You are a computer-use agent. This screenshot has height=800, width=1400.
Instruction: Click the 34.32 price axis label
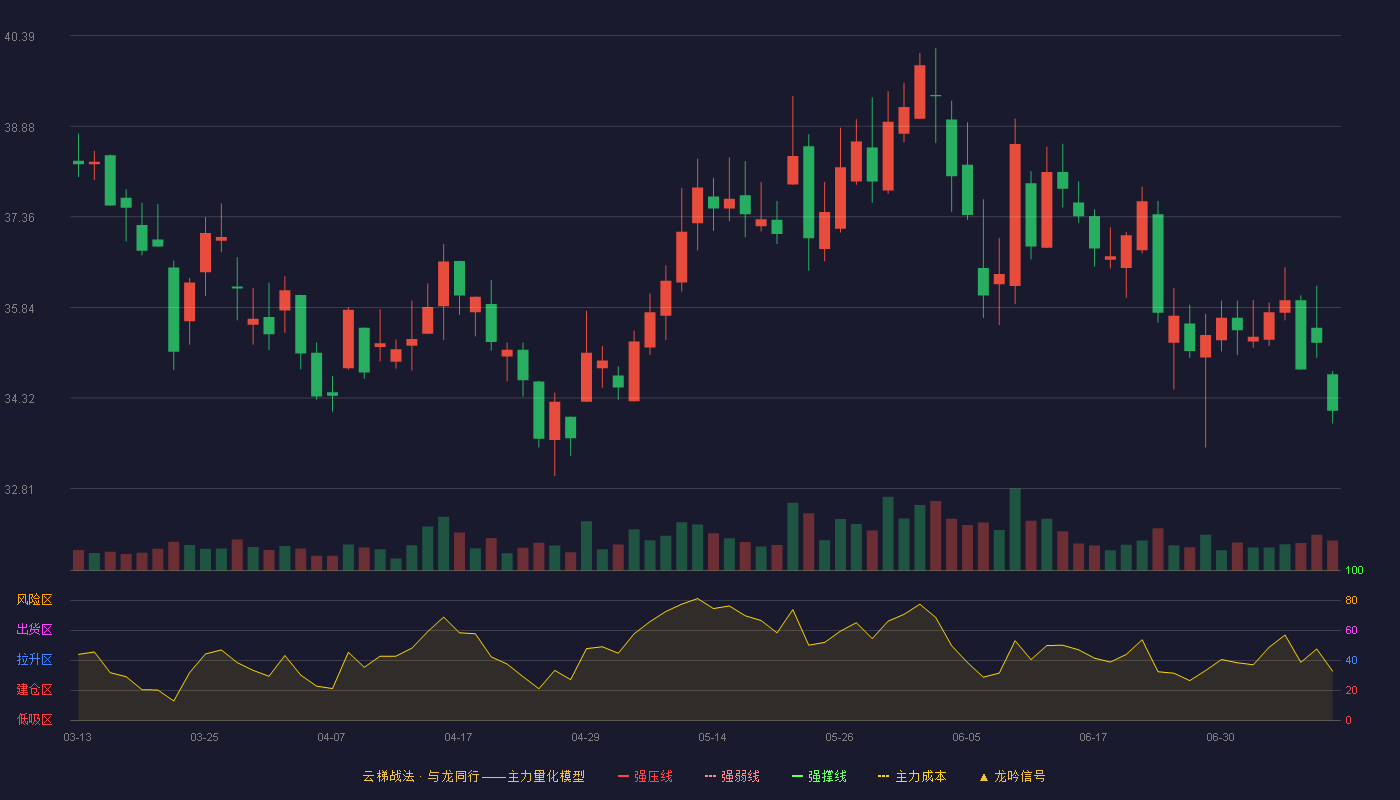tap(19, 398)
